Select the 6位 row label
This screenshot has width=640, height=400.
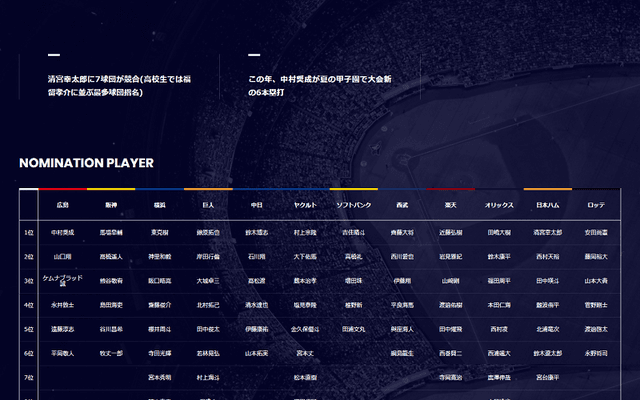[29, 353]
